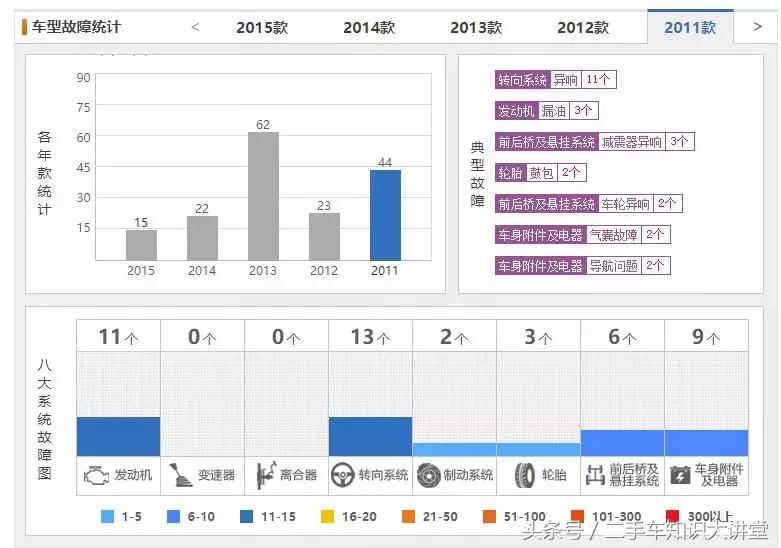
Task: Click the blue 2011 bar with value 44
Action: [x=386, y=215]
